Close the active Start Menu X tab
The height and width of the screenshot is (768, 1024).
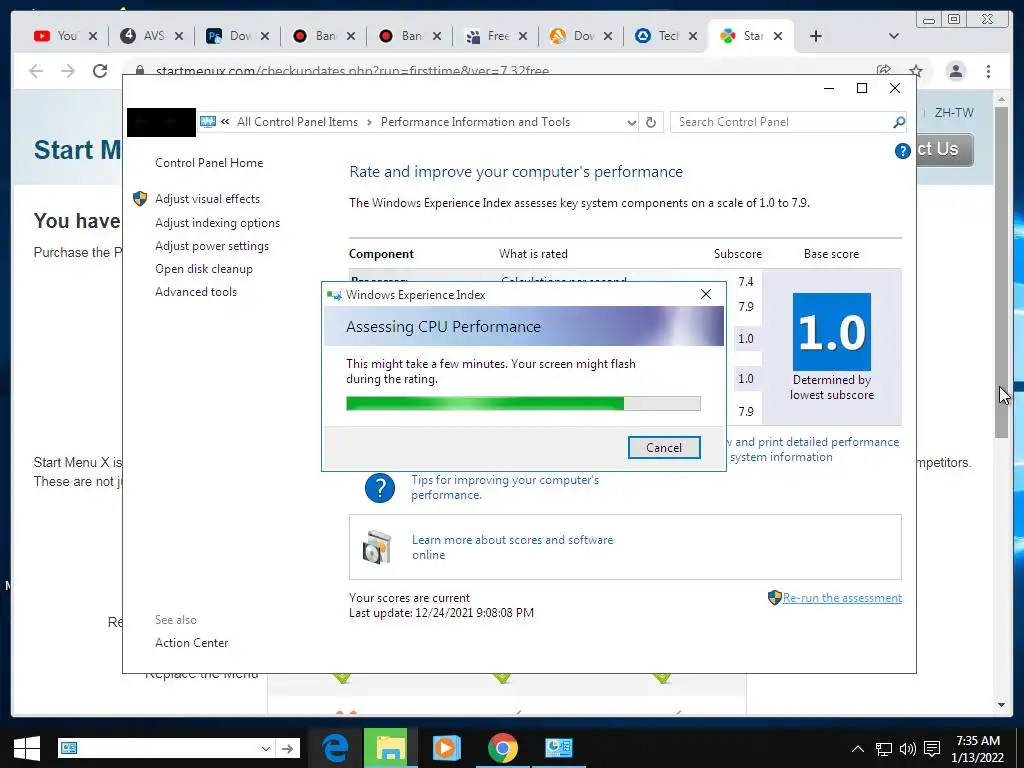(778, 36)
